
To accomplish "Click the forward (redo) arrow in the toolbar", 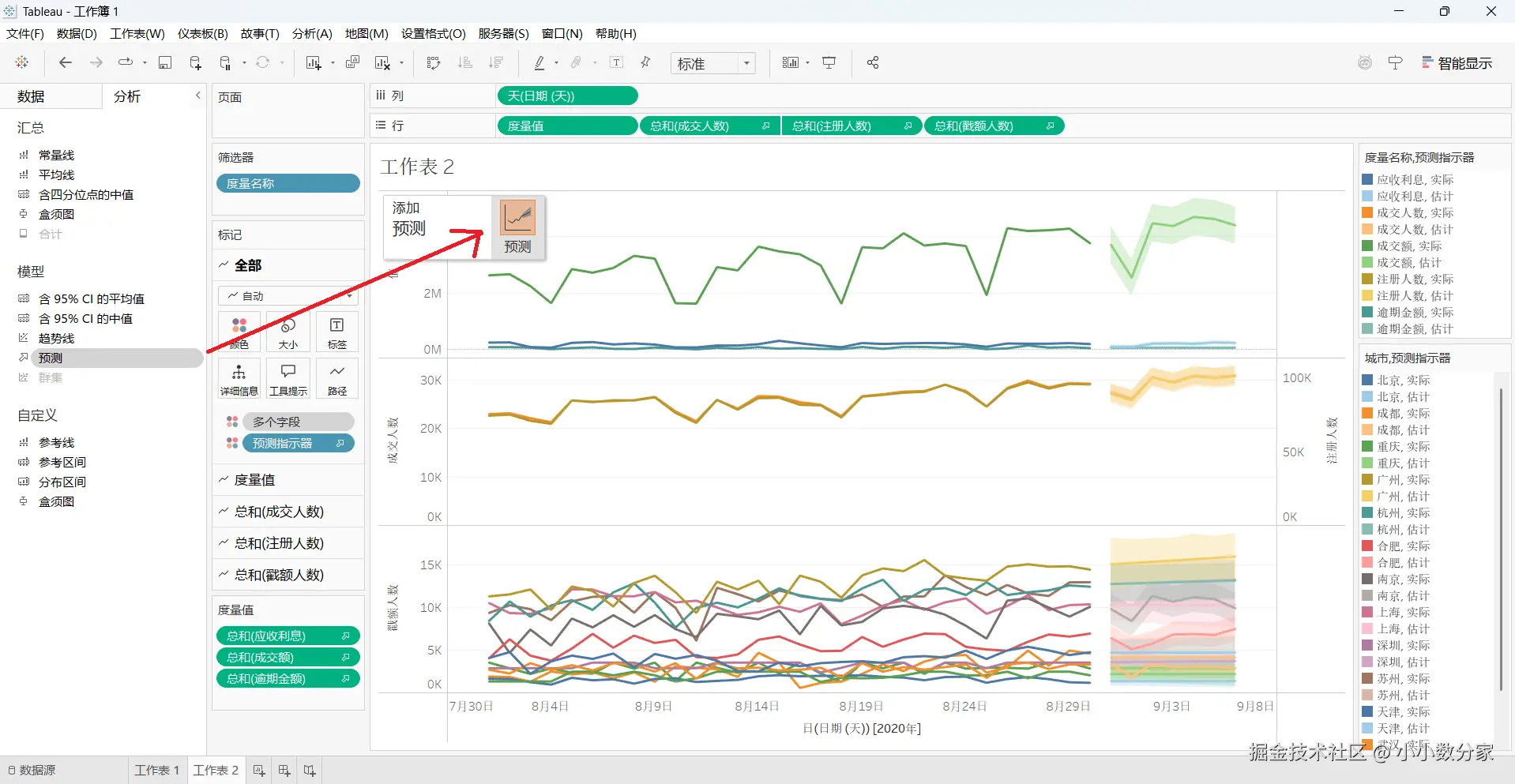I will 96,62.
